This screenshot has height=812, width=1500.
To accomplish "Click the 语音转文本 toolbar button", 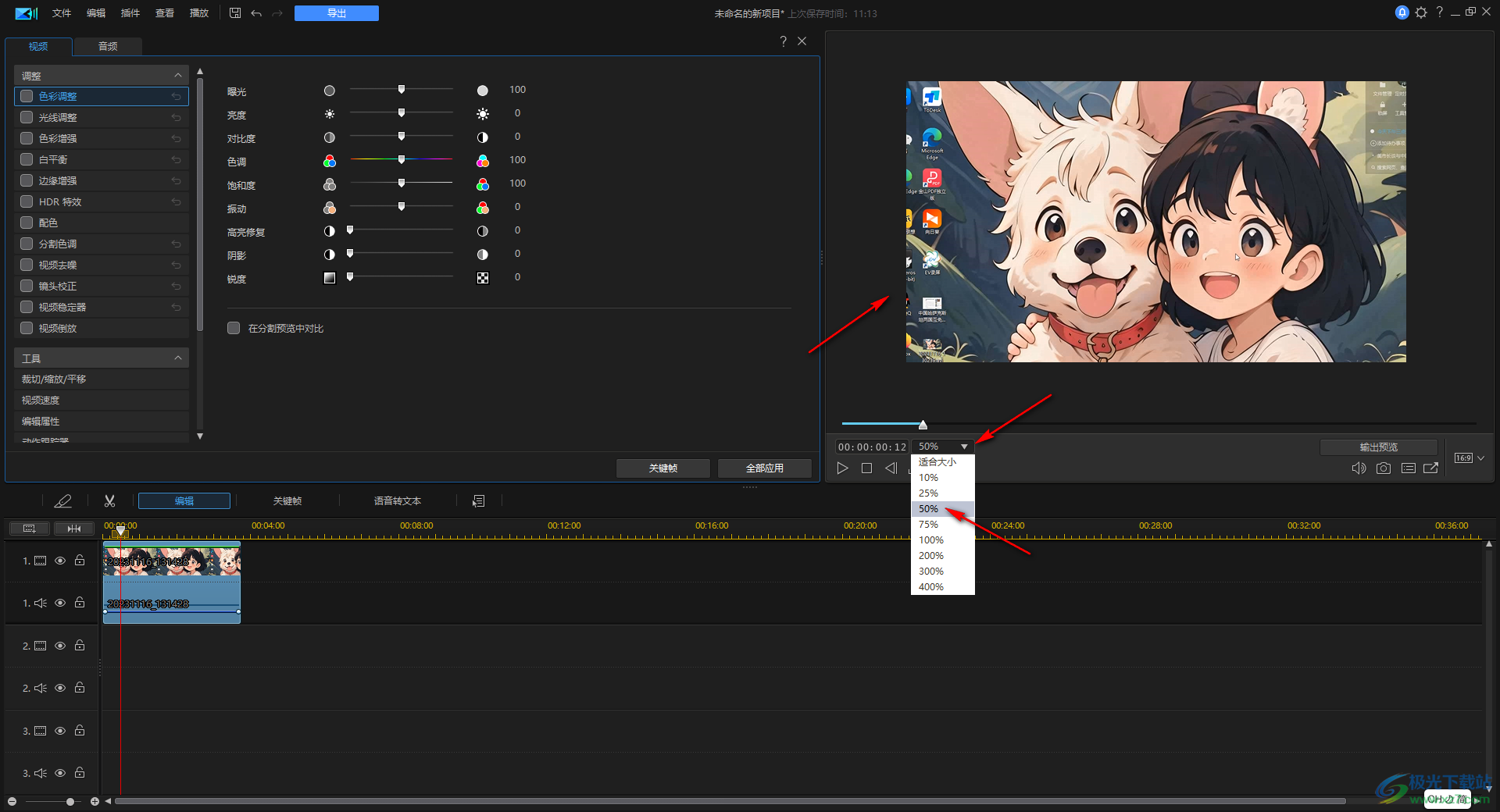I will 398,501.
